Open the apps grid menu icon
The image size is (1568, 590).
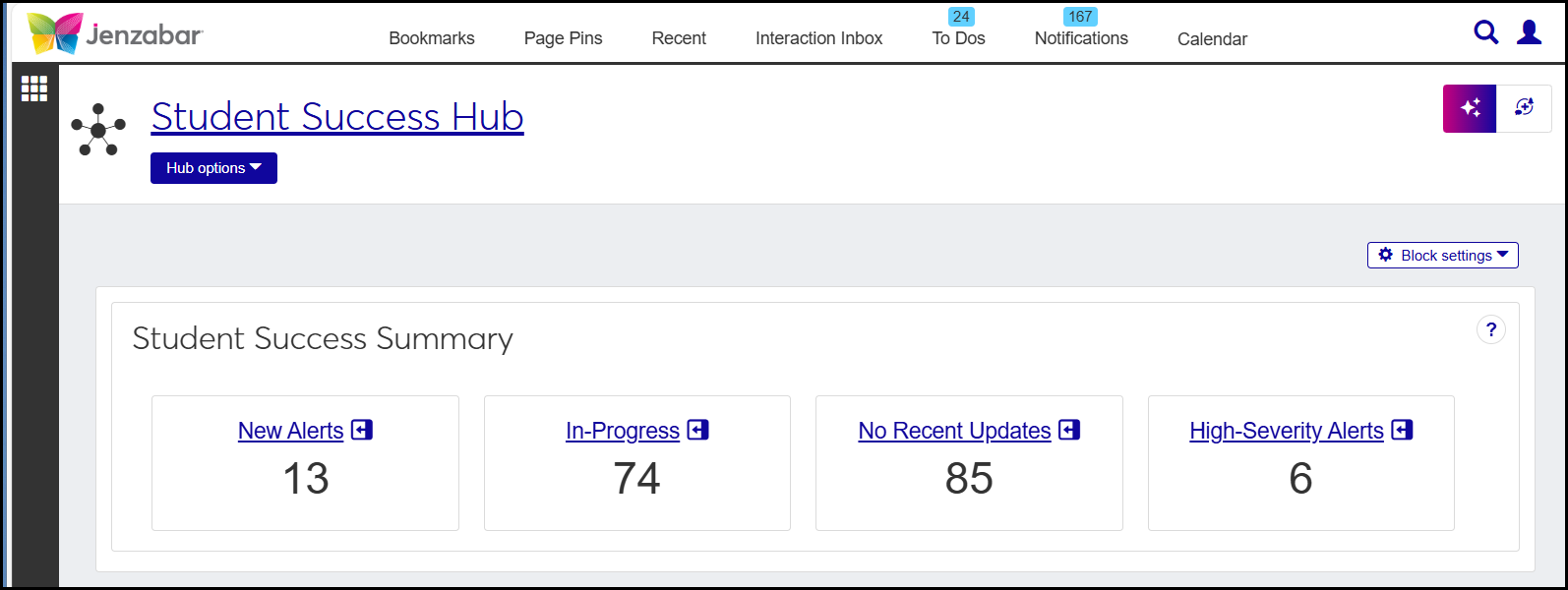coord(34,88)
